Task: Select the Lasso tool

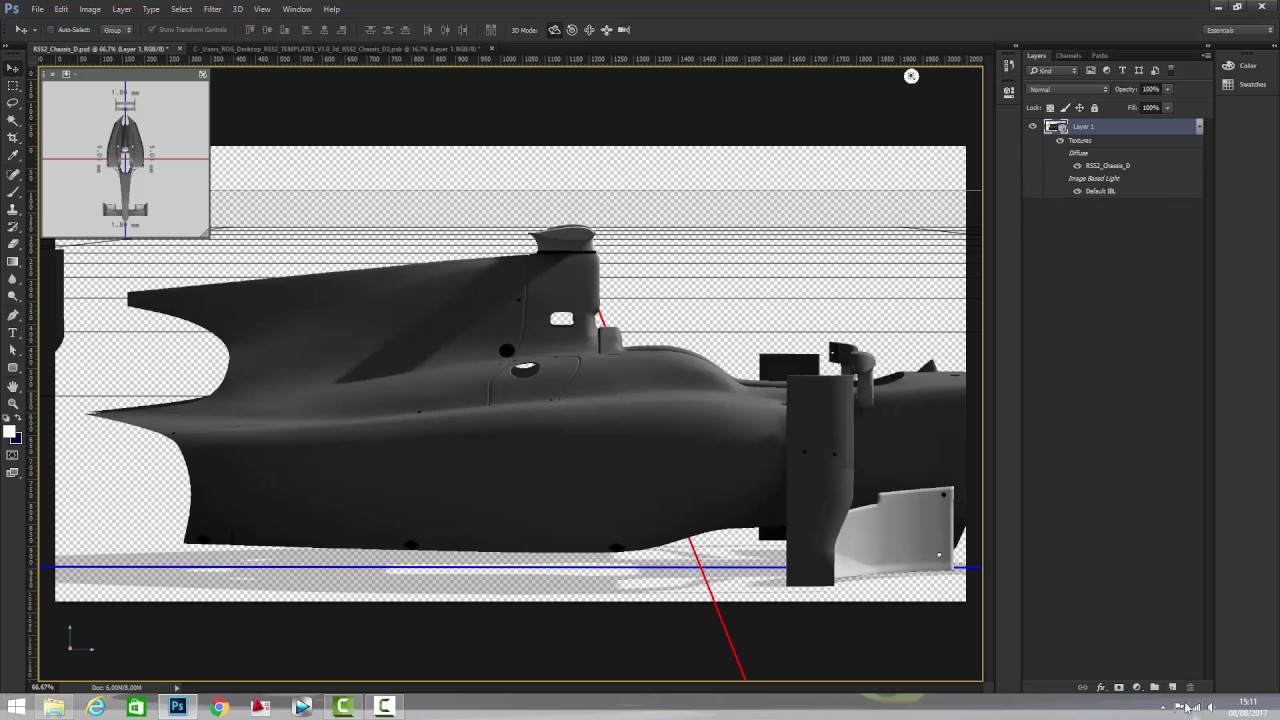Action: point(13,103)
